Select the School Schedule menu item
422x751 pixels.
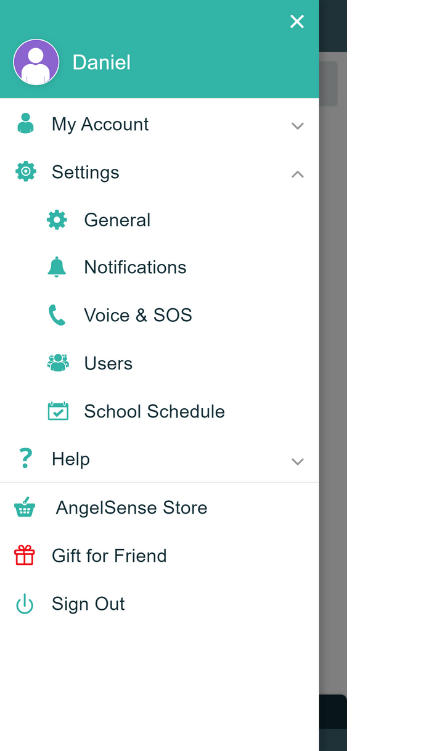[x=160, y=411]
